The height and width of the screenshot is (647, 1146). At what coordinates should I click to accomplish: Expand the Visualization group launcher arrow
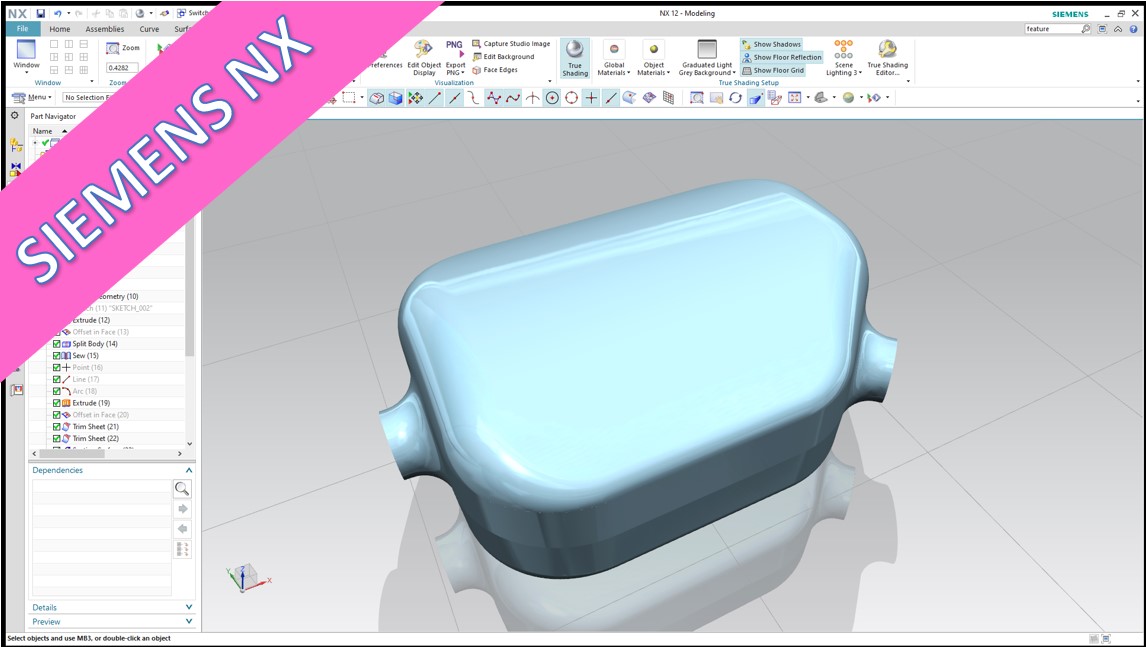coord(550,82)
